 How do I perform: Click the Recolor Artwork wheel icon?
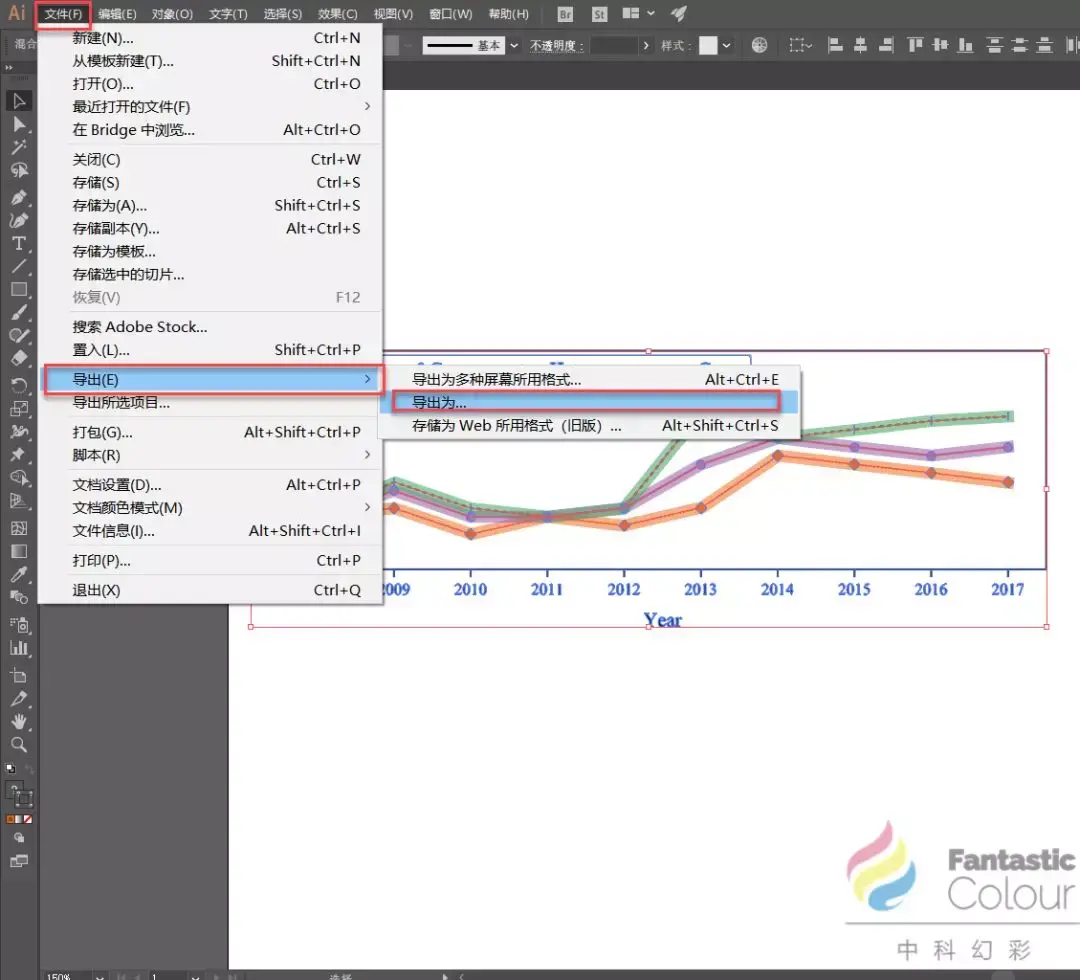click(x=759, y=45)
